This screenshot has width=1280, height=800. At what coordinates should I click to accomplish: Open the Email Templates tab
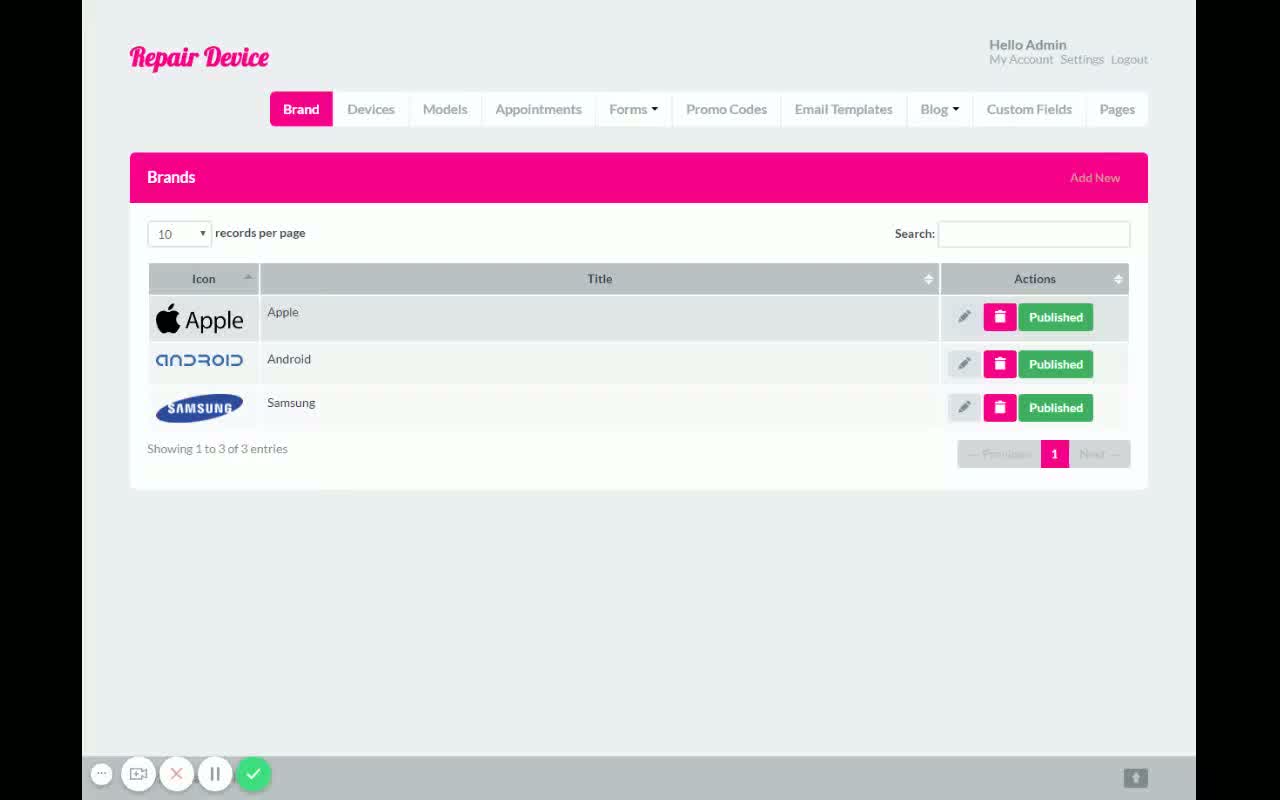pyautogui.click(x=843, y=109)
